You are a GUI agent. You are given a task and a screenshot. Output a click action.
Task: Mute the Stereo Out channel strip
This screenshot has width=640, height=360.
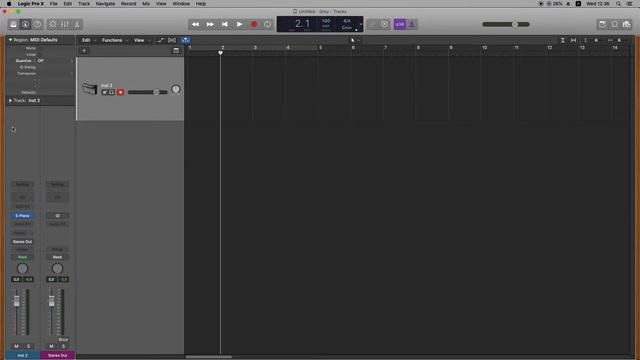pos(51,346)
